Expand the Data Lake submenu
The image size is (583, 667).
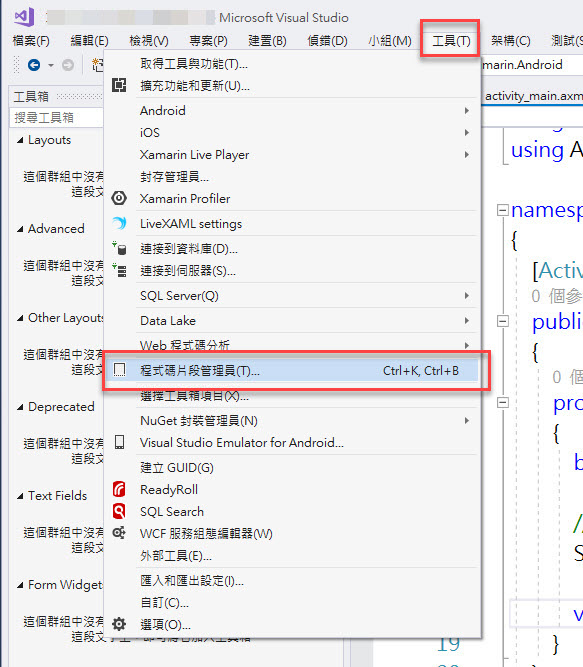pyautogui.click(x=291, y=321)
